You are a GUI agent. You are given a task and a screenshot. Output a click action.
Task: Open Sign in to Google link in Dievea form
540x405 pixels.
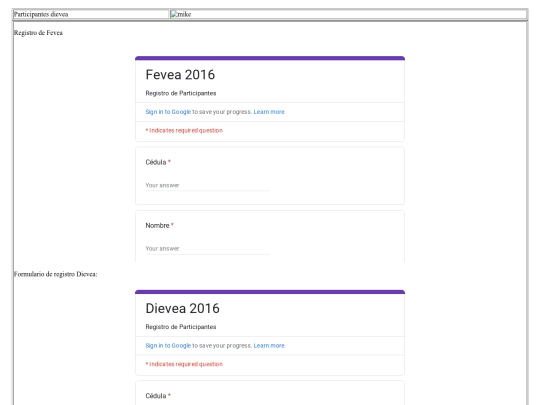pos(168,345)
